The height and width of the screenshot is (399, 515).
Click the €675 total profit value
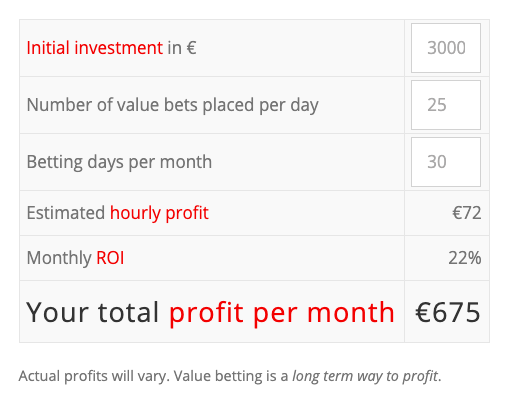click(448, 312)
